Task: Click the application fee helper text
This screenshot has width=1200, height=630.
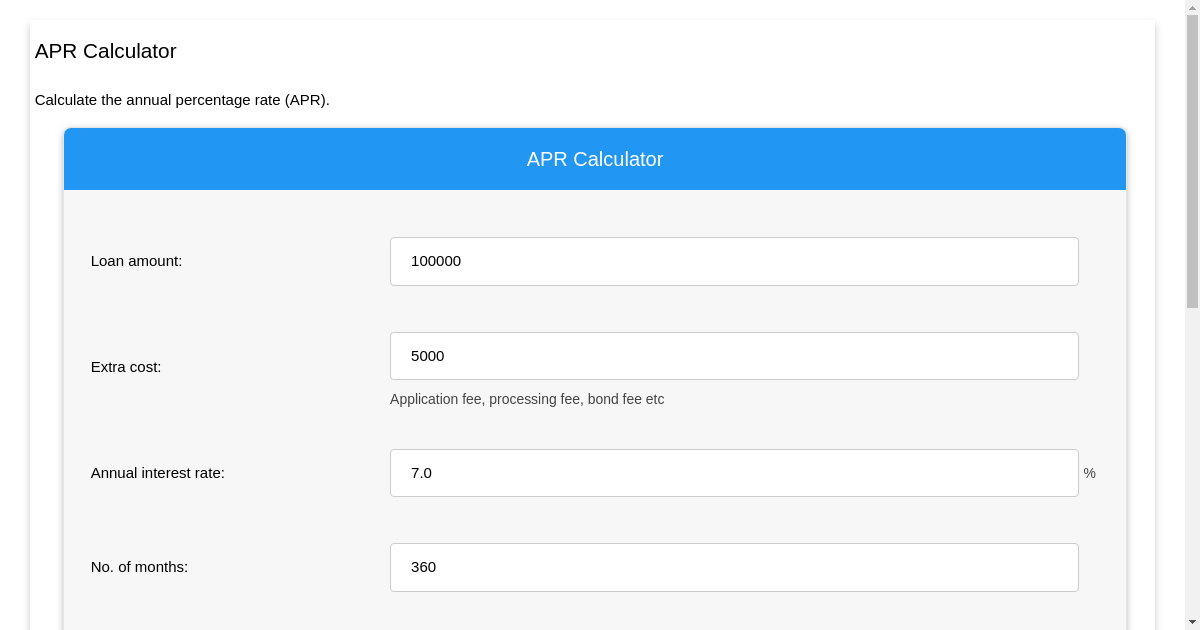Action: coord(527,399)
